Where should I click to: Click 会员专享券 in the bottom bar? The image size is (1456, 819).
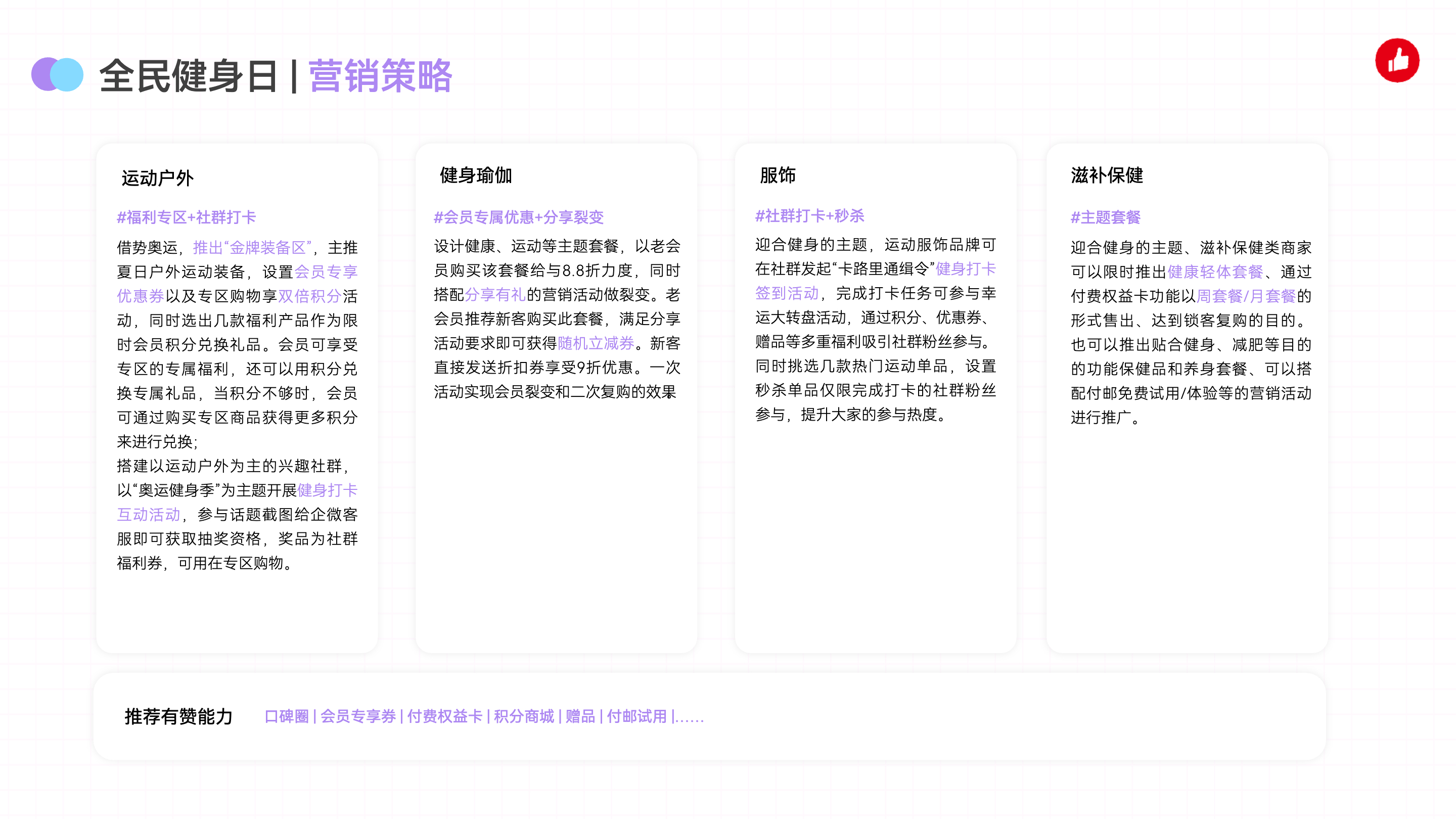[x=358, y=716]
